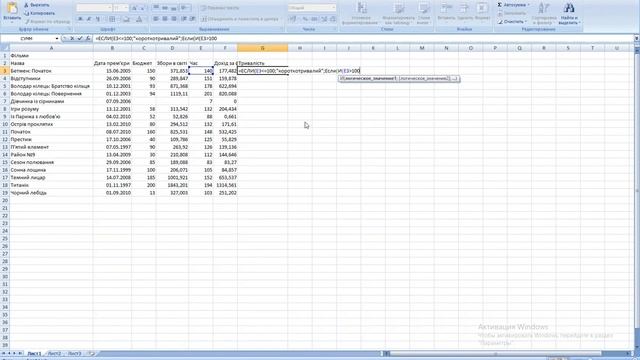
Task: Confirm formula with the checkmark button
Action: coord(80,38)
